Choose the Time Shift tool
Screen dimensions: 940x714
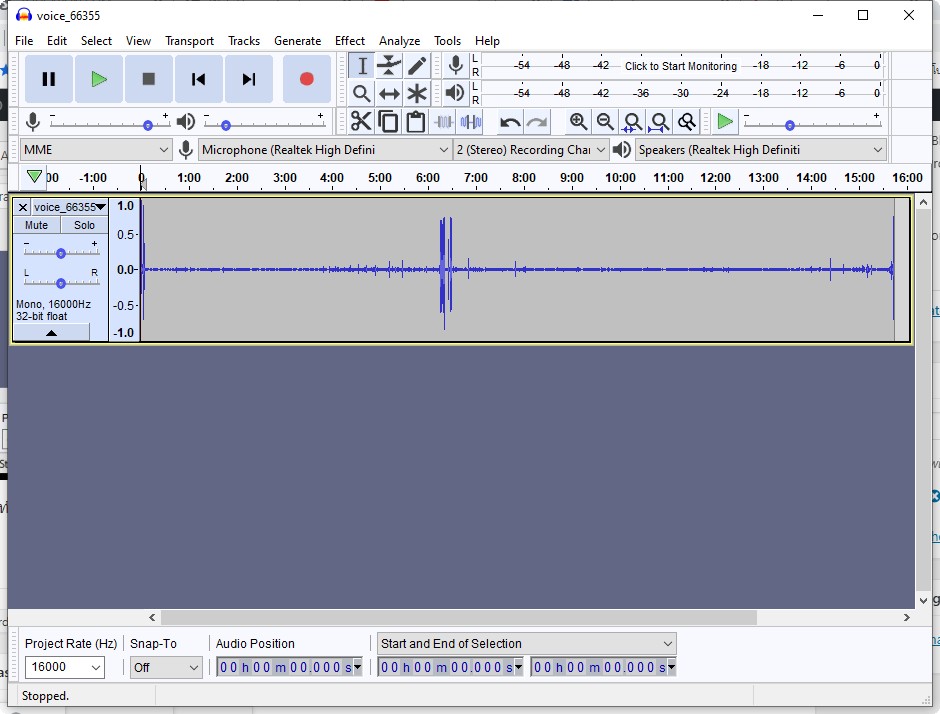point(389,94)
